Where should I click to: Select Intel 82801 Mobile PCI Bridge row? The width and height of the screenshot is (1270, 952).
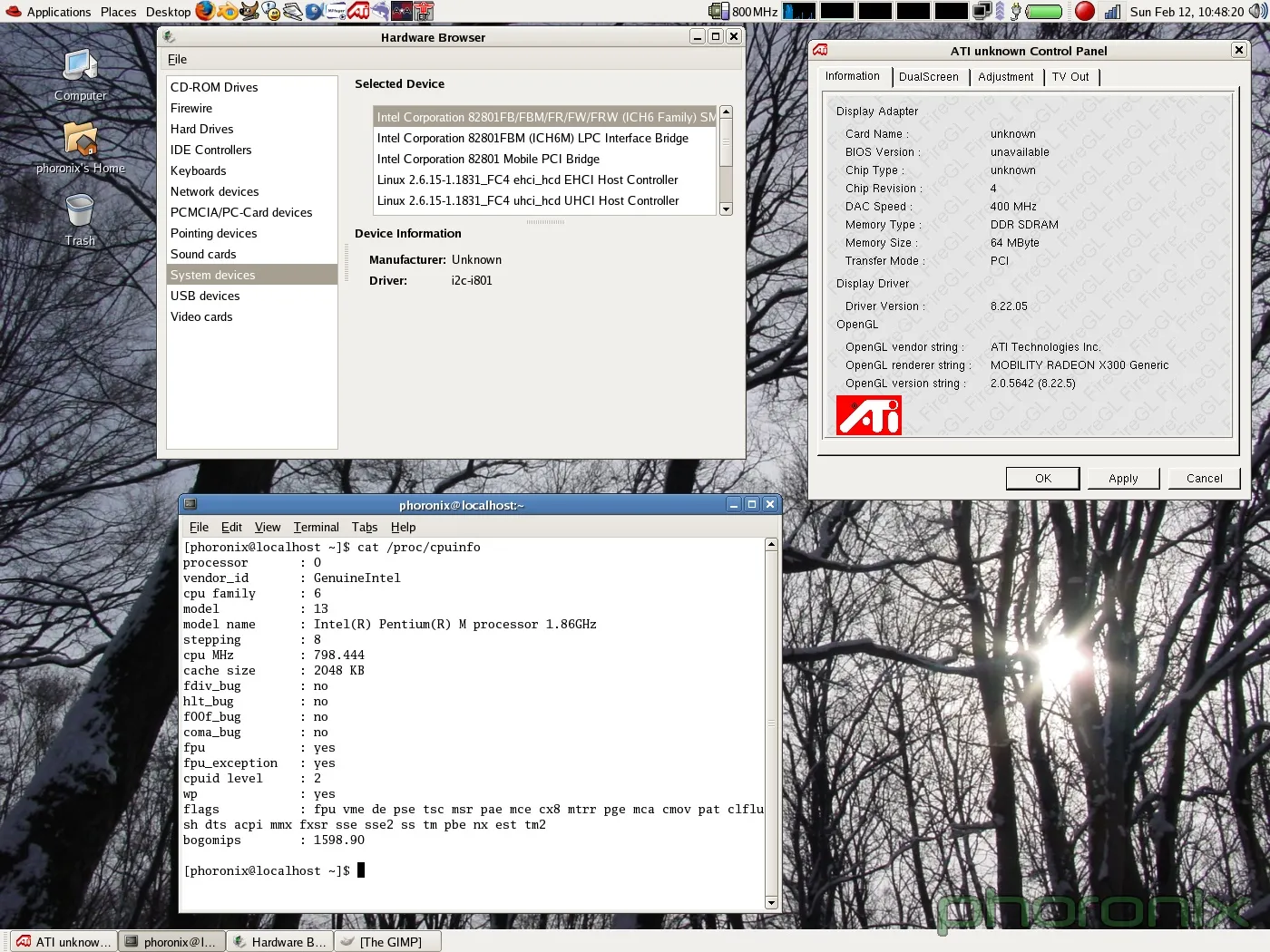pos(545,159)
